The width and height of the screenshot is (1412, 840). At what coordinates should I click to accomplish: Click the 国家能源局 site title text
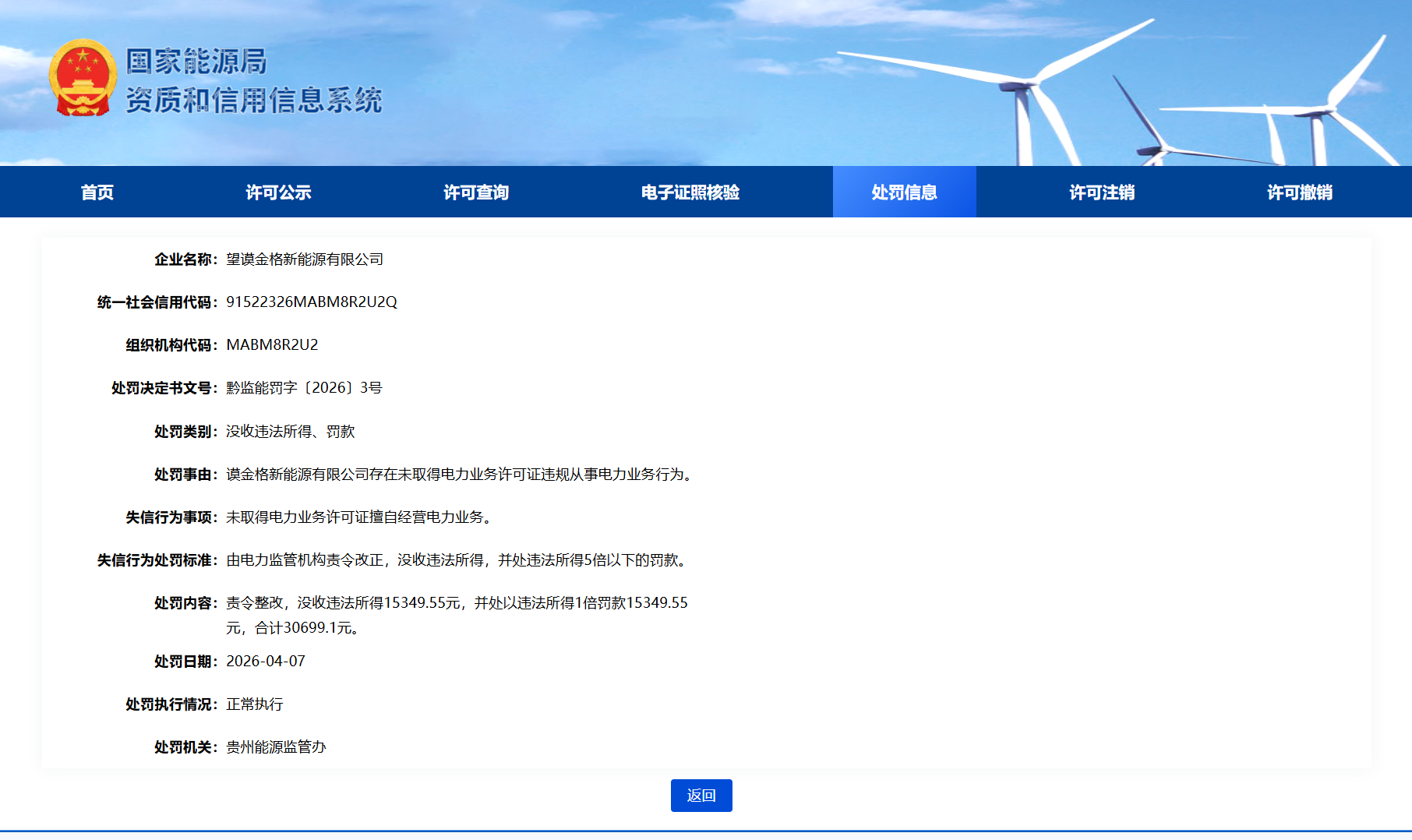[x=196, y=61]
